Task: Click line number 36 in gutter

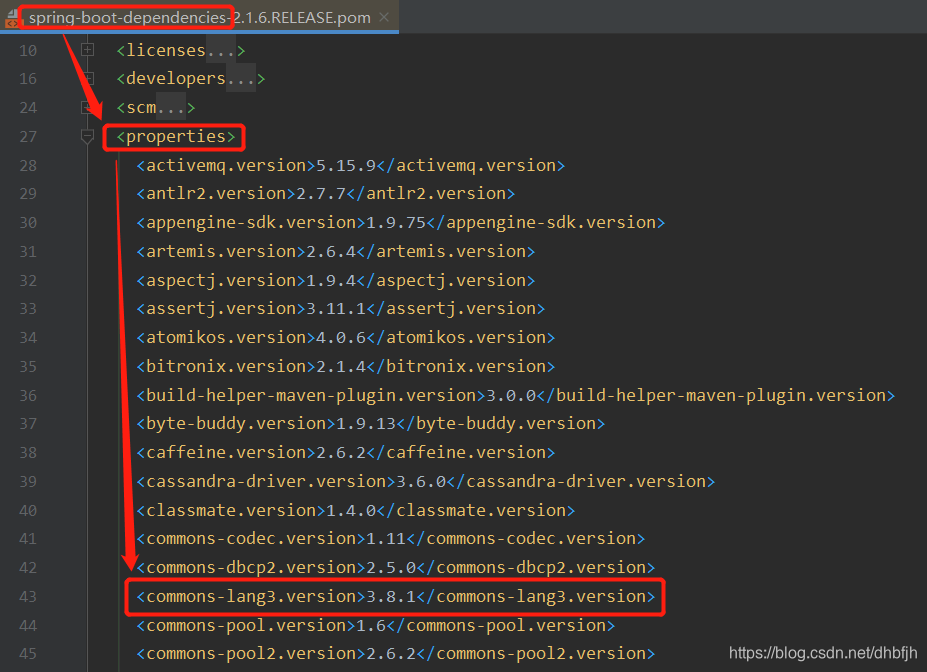Action: coord(28,396)
